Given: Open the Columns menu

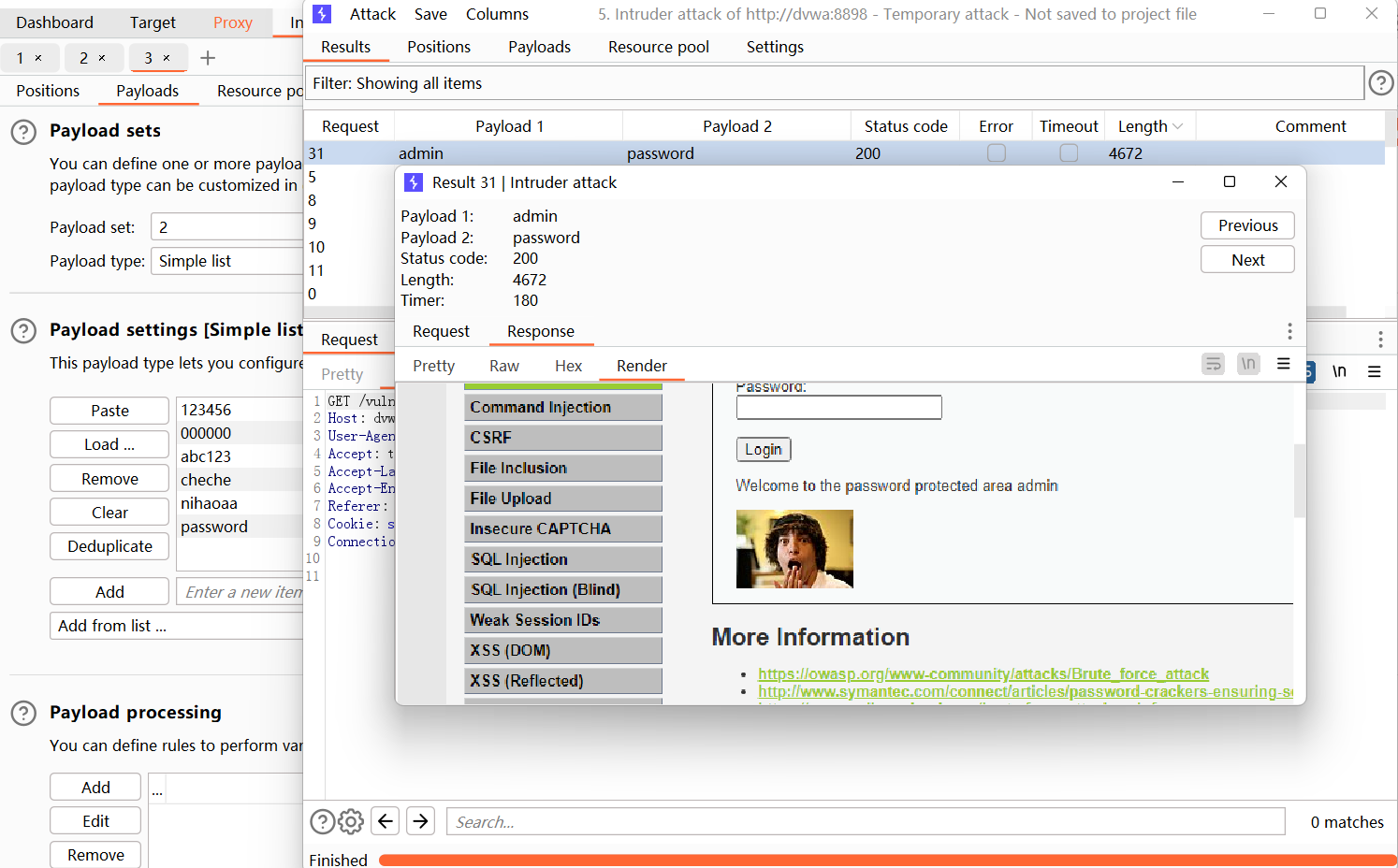Looking at the screenshot, I should click(497, 14).
